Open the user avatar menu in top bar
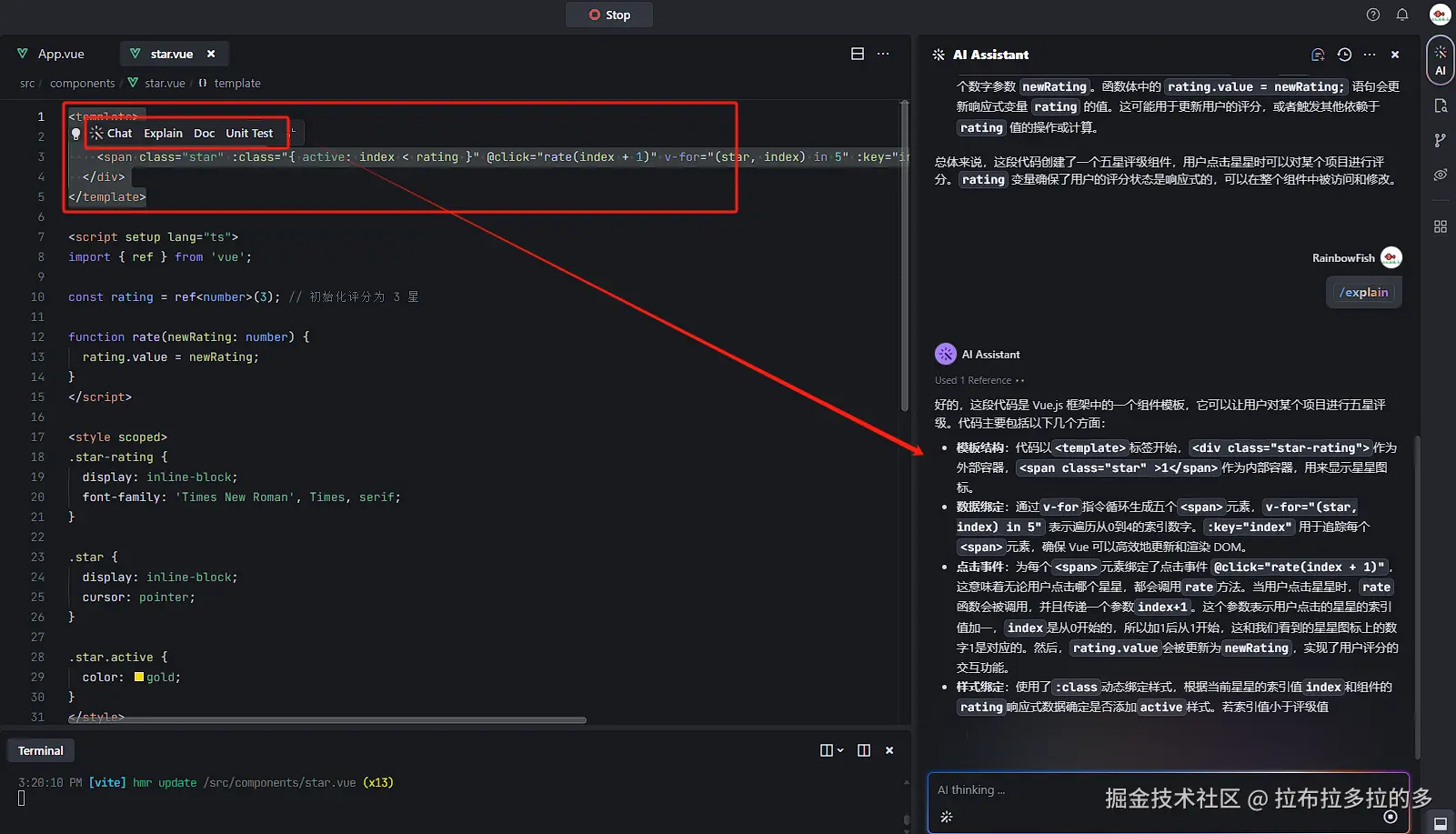The height and width of the screenshot is (834, 1456). 1440,15
